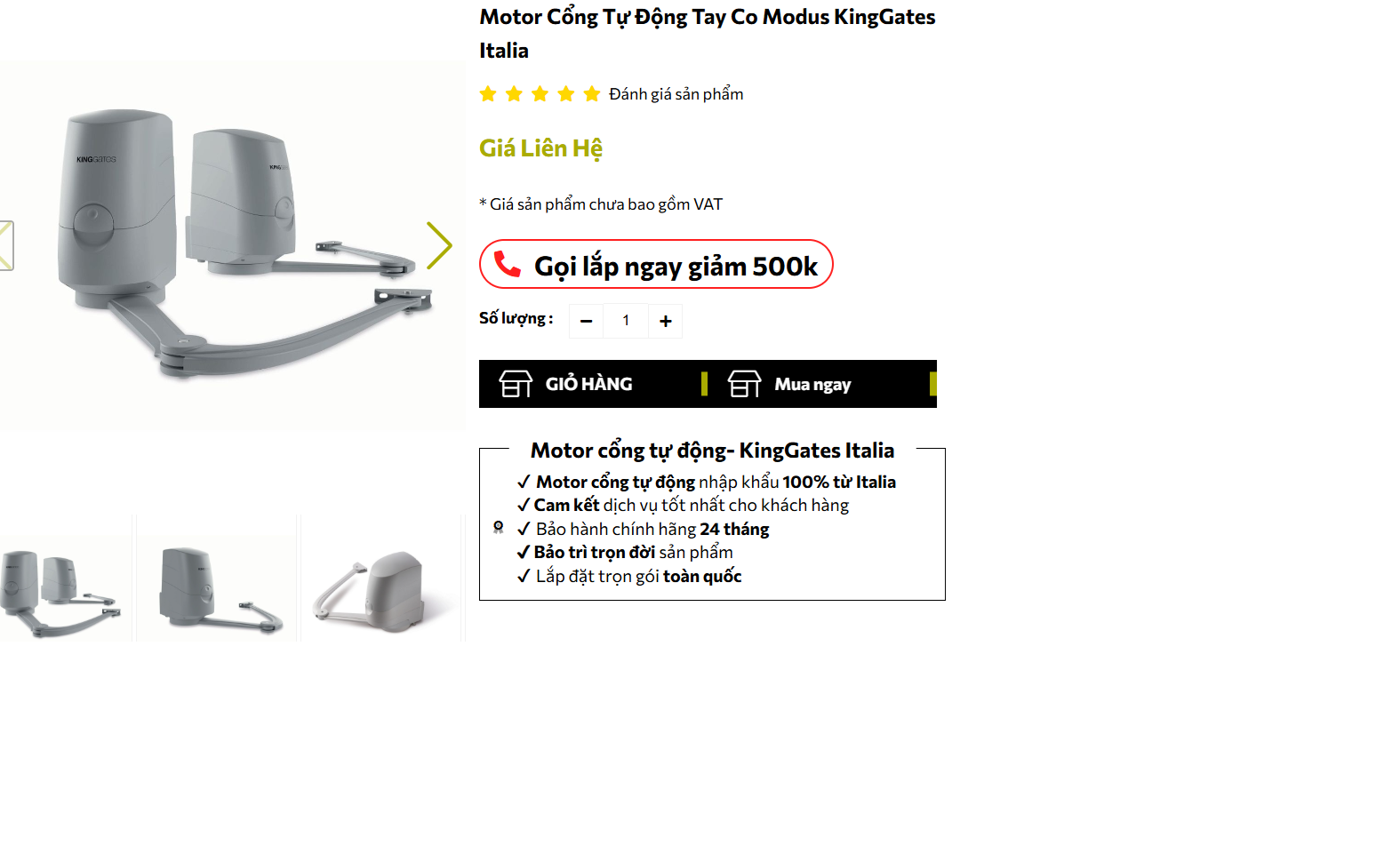Show next product image with right chevron
The height and width of the screenshot is (854, 1400).
point(439,245)
